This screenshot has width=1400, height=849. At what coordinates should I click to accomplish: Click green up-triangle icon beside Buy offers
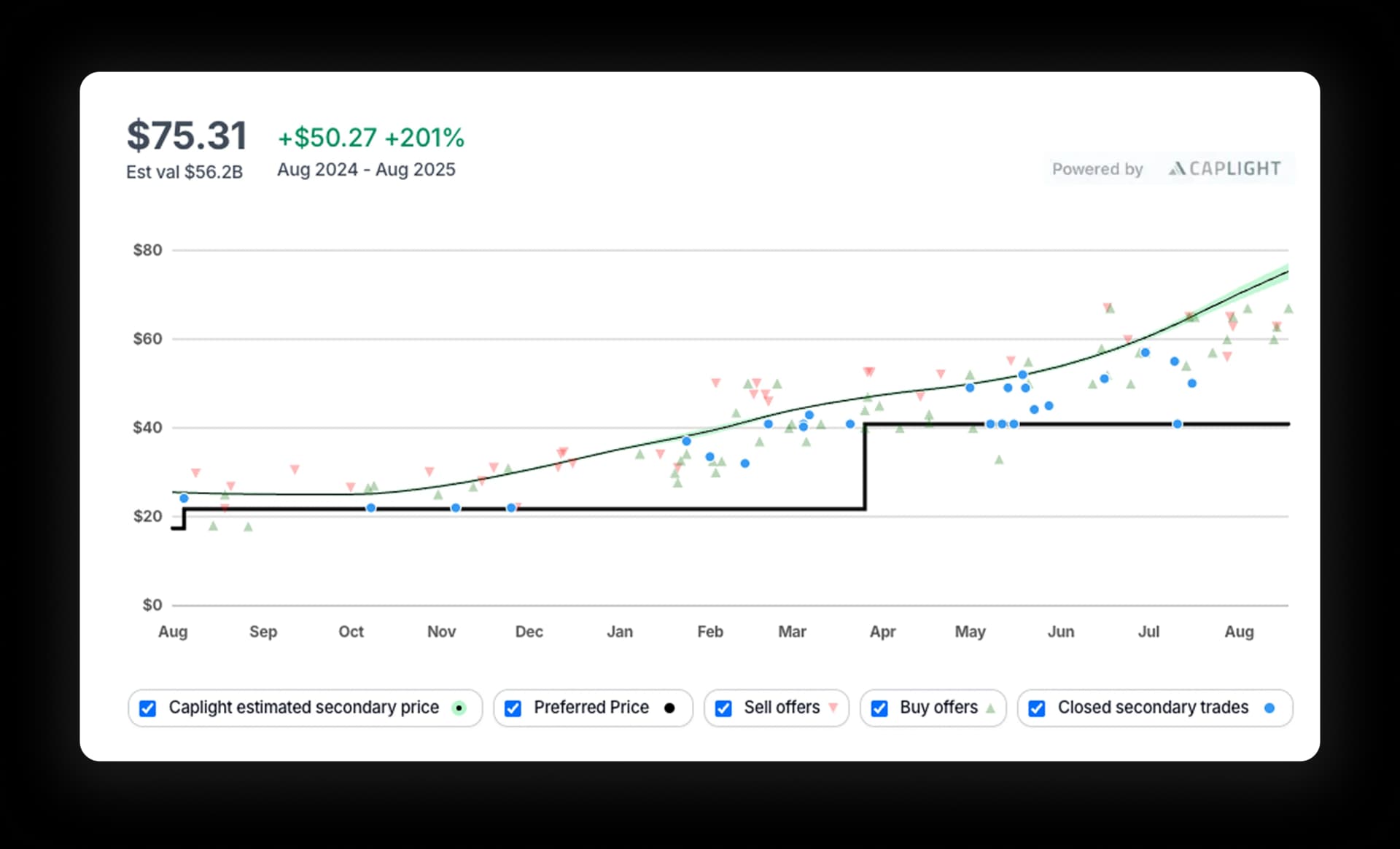990,708
